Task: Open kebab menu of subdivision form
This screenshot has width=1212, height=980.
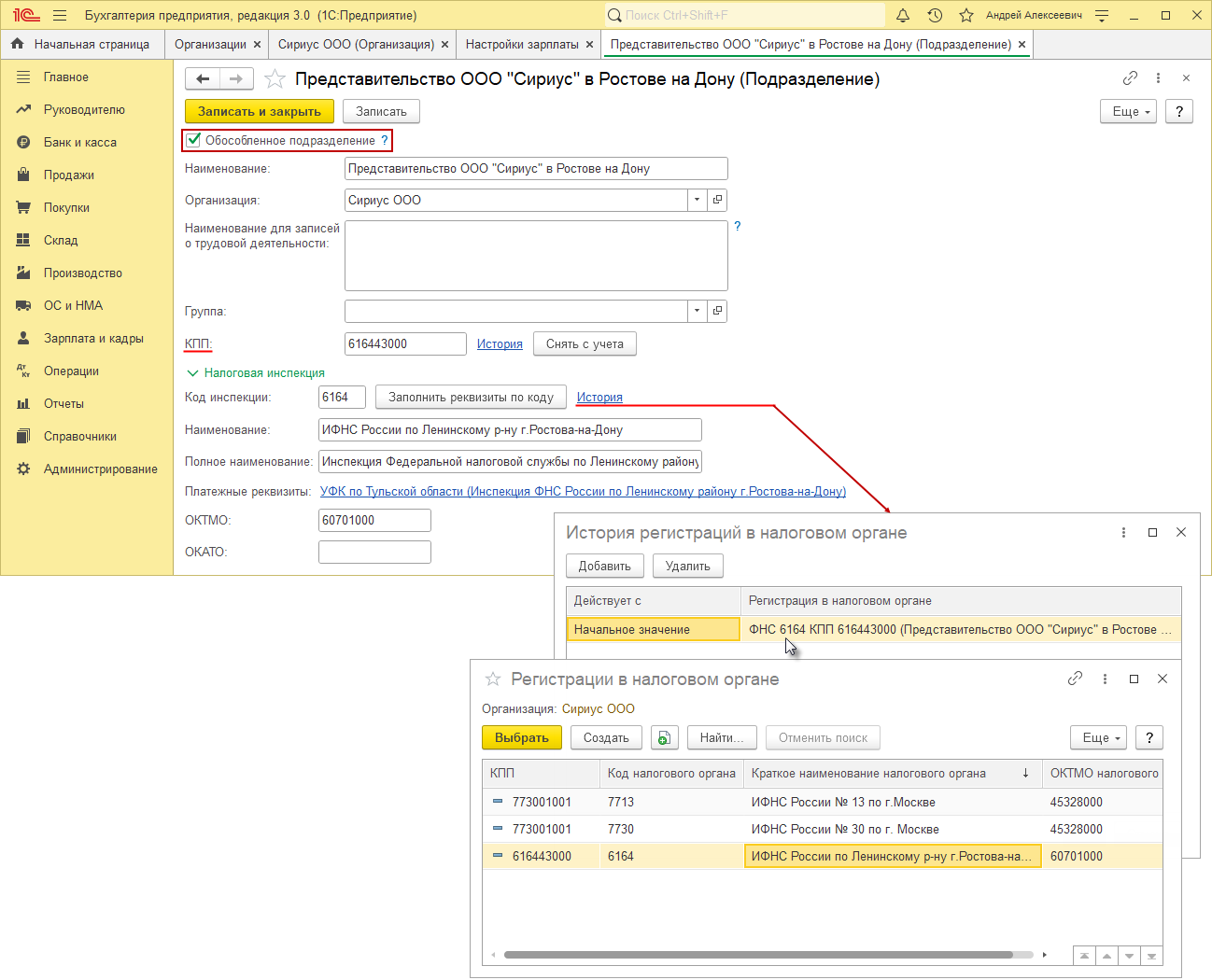Action: (1158, 78)
